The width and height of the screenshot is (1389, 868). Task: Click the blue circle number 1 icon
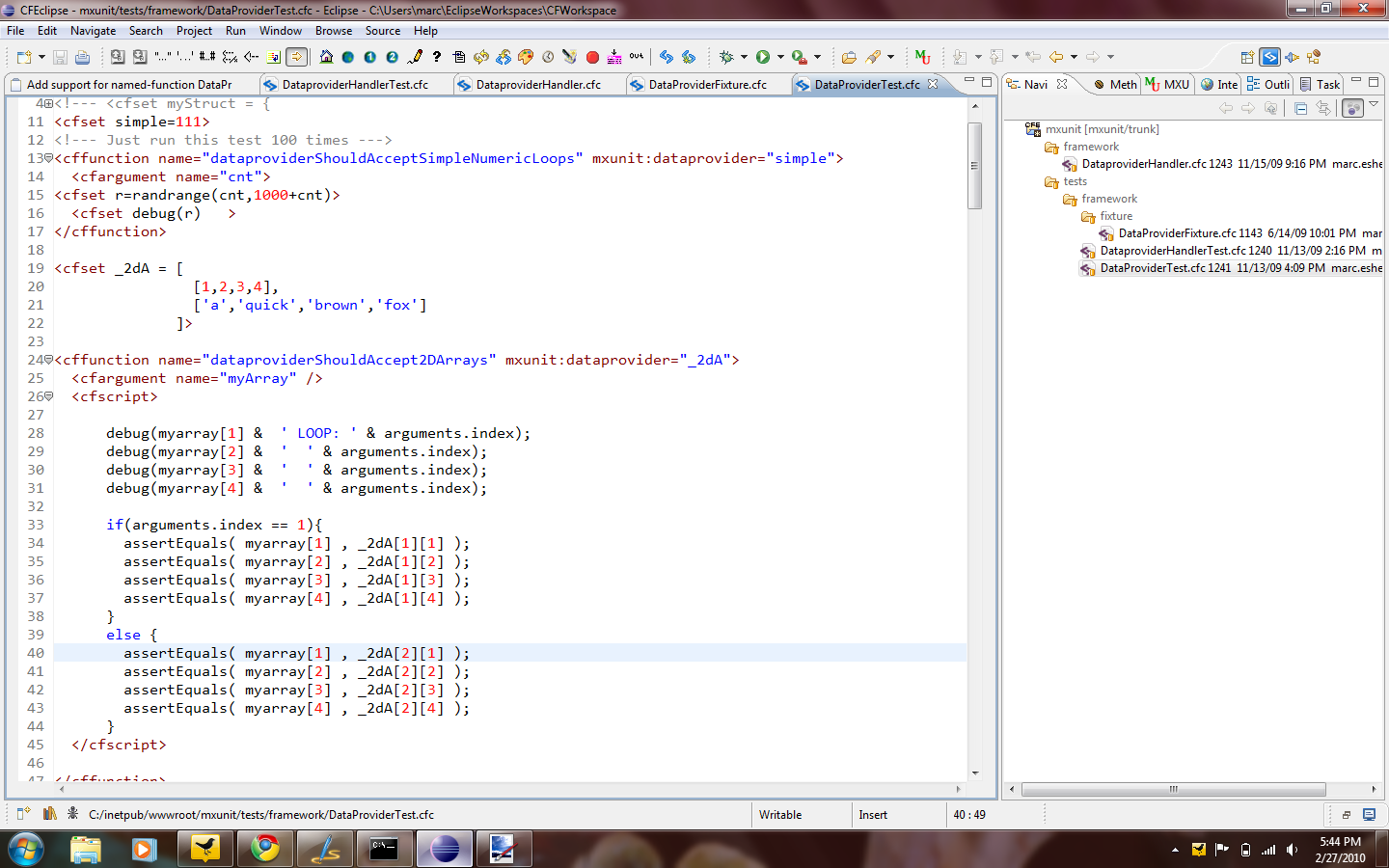[x=369, y=57]
